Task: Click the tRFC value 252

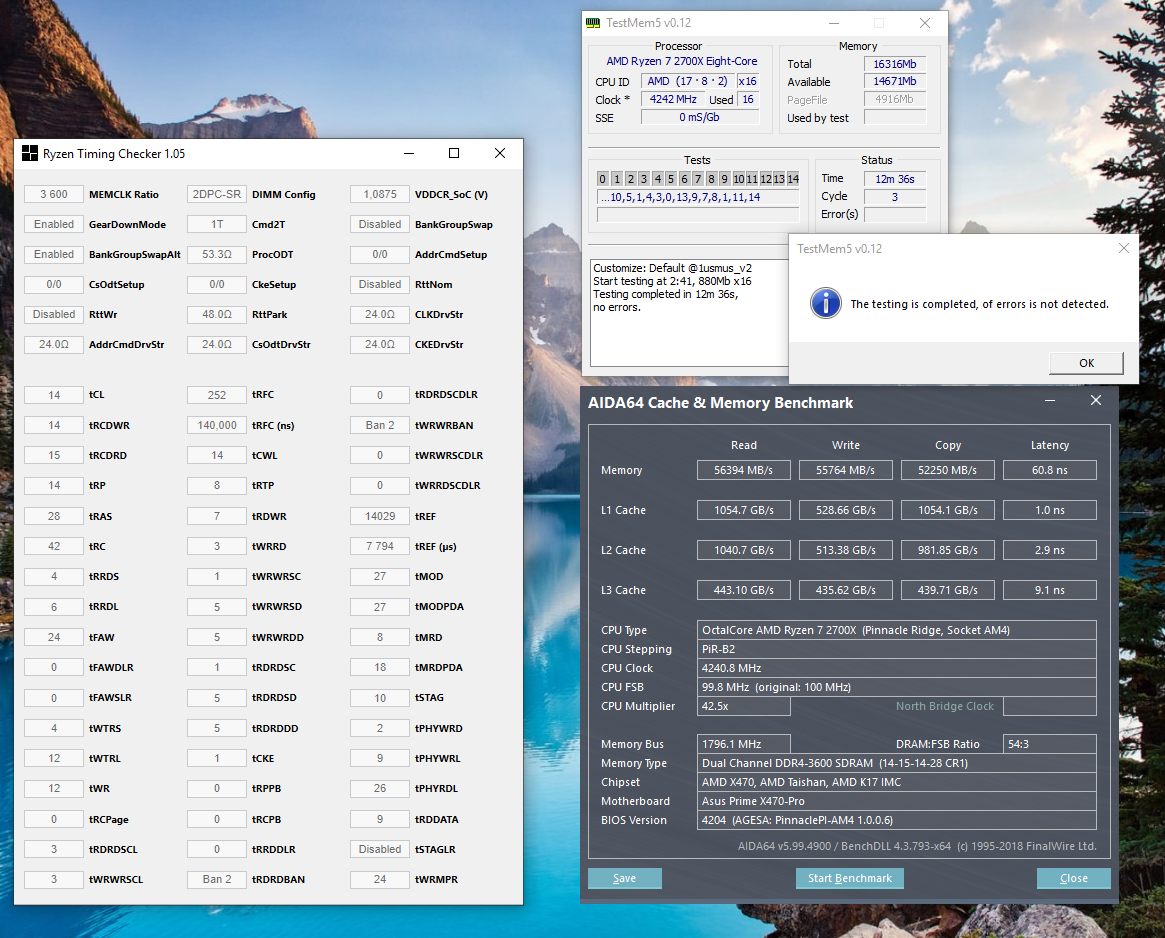Action: pyautogui.click(x=217, y=395)
